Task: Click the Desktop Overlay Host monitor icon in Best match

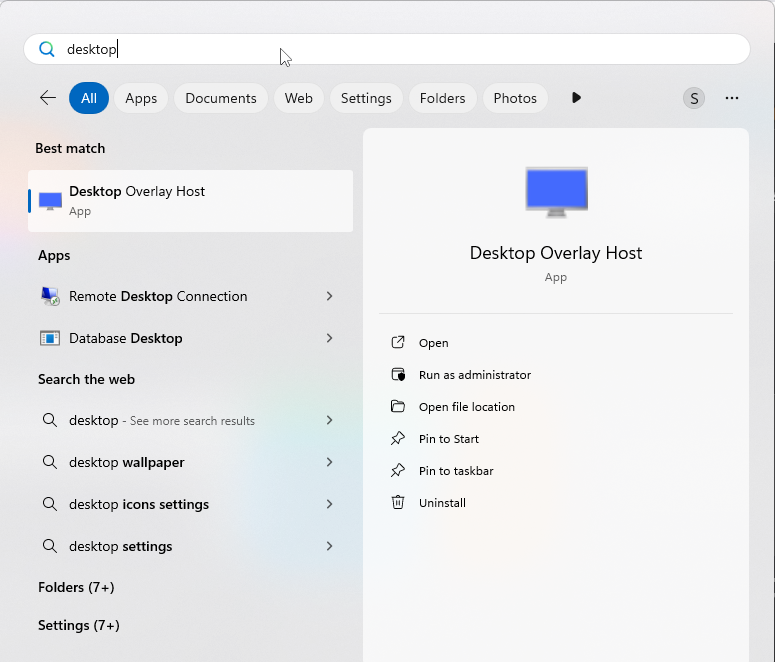Action: pos(50,201)
